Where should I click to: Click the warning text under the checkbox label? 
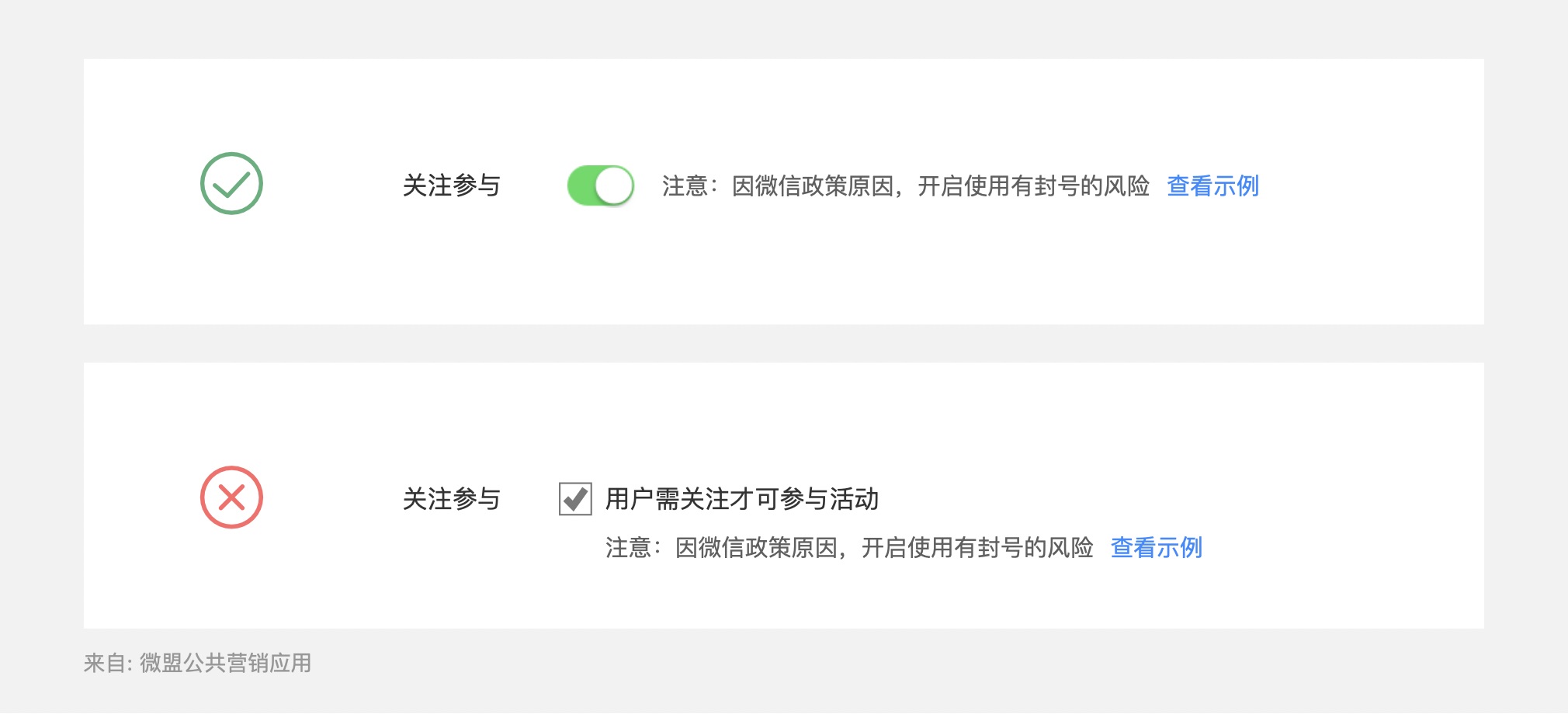(x=848, y=548)
